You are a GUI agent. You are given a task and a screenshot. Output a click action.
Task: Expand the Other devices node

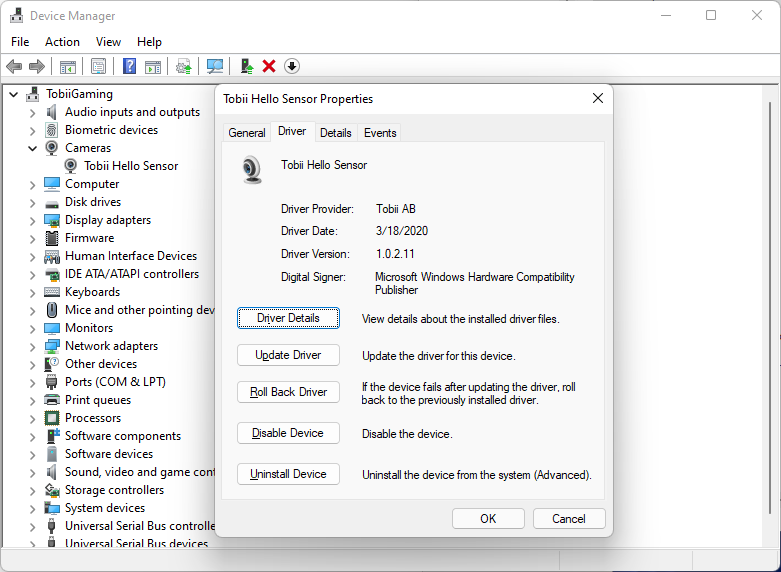click(32, 365)
